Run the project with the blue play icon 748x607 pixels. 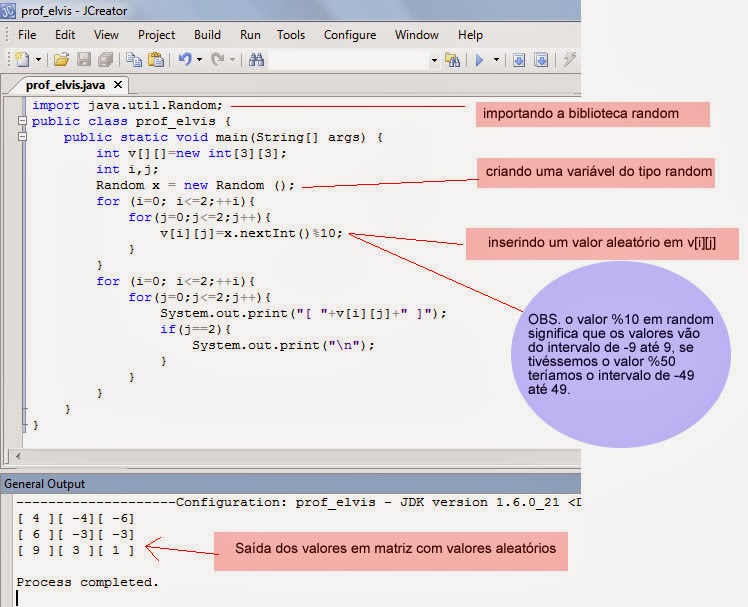[x=479, y=60]
